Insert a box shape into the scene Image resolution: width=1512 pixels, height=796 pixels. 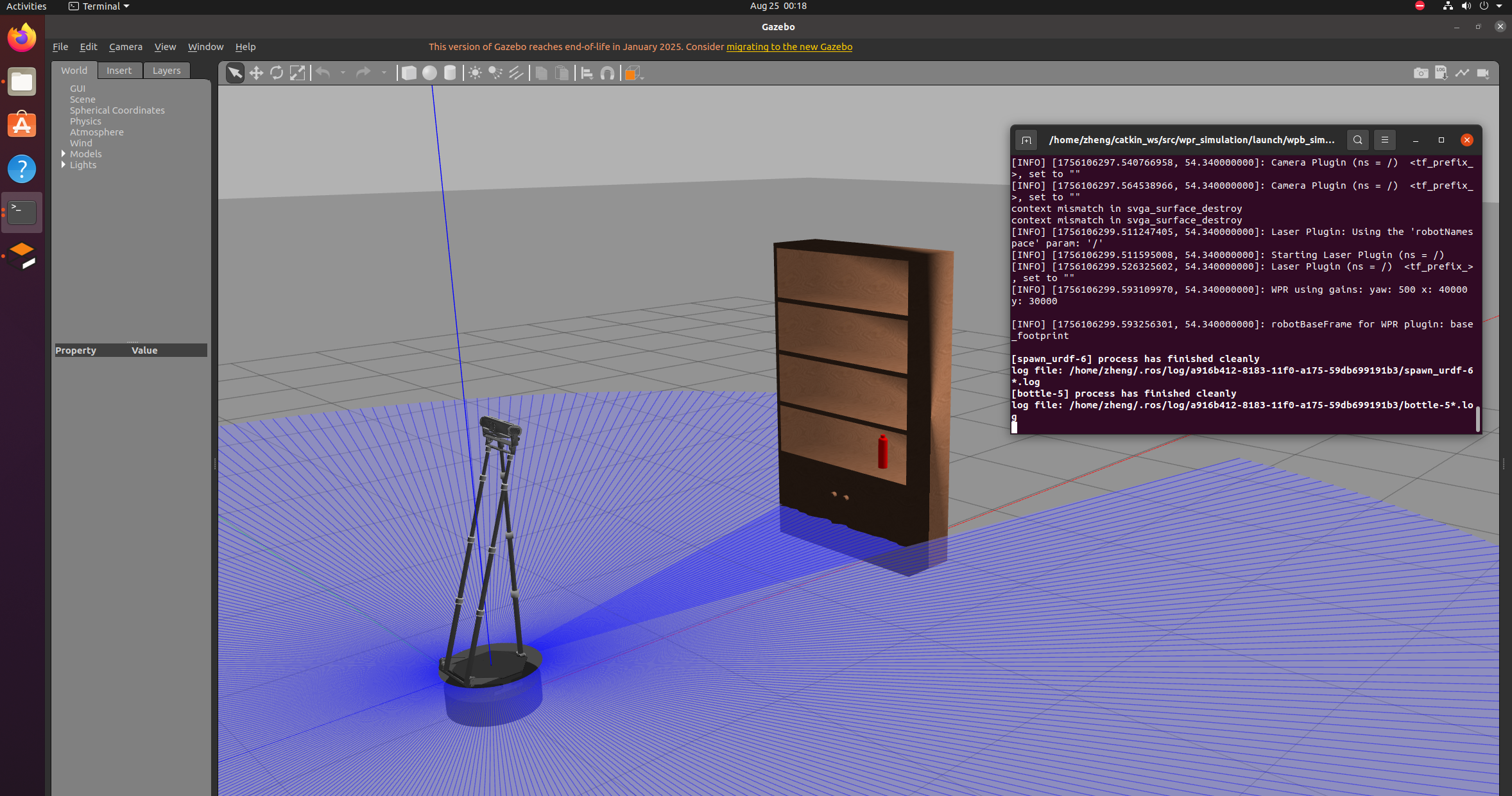[x=409, y=73]
